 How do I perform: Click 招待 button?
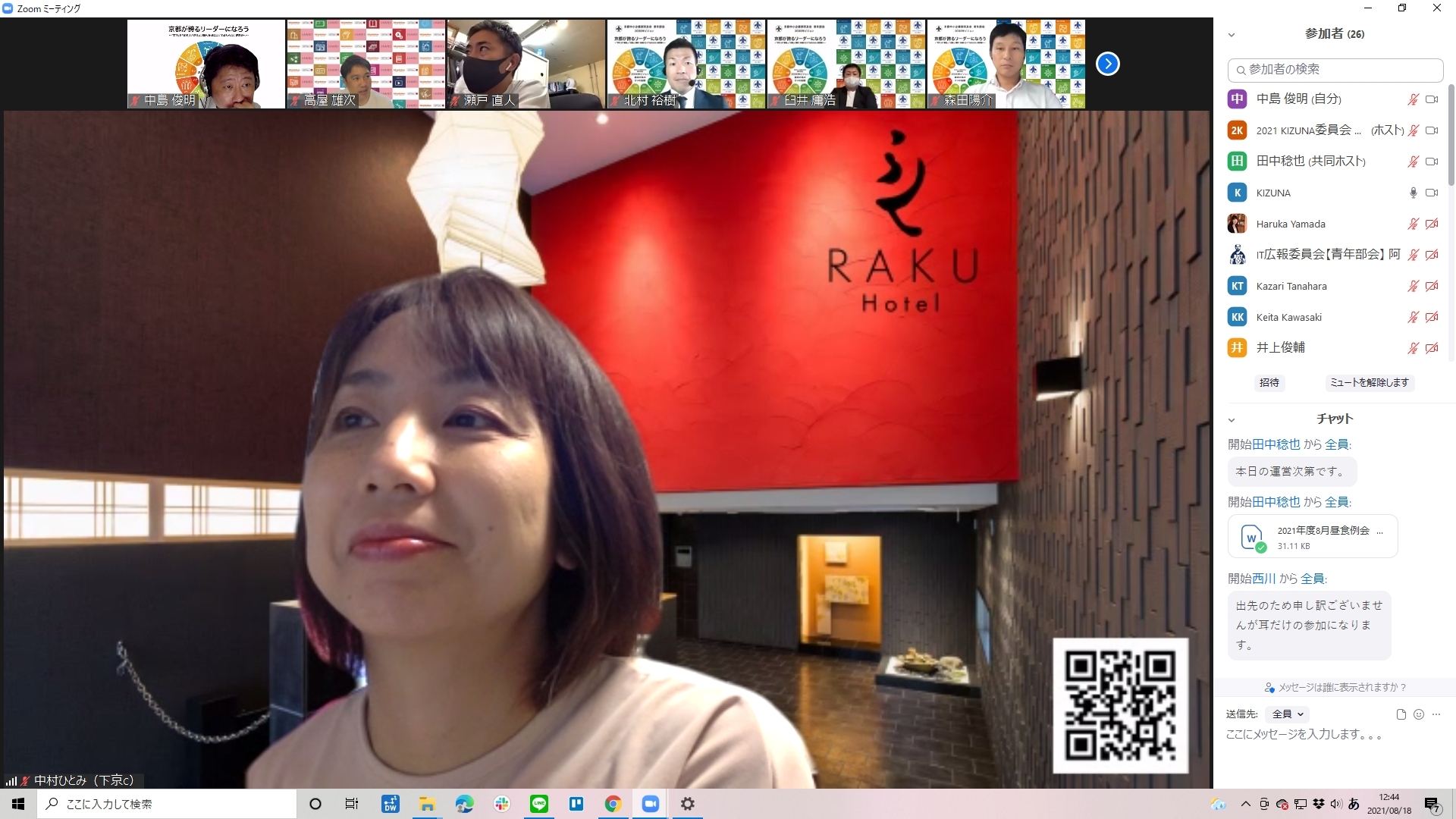point(1269,383)
